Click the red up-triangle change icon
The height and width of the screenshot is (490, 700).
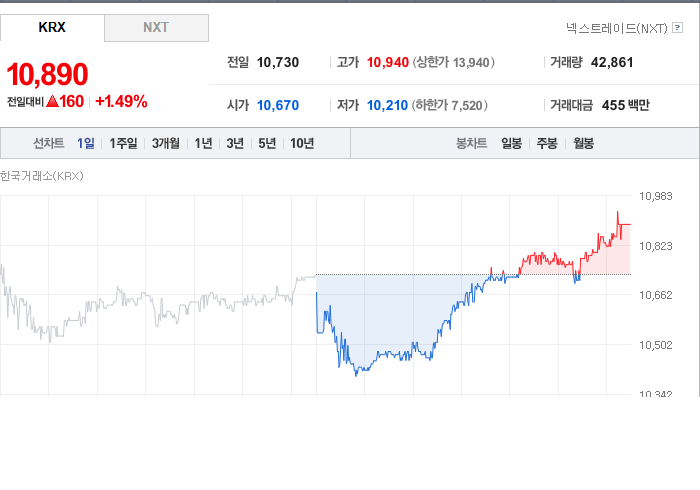coord(52,102)
